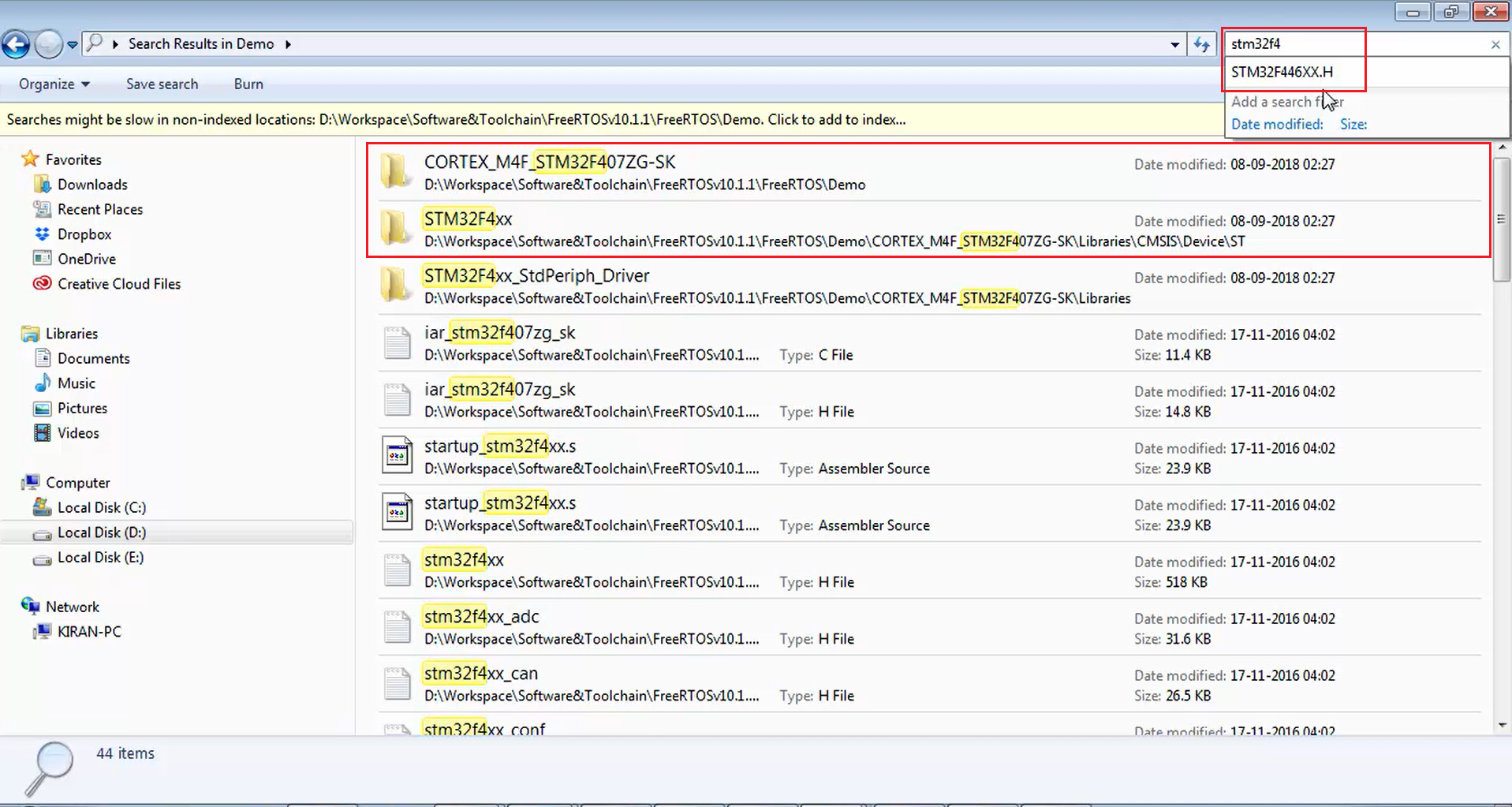The width and height of the screenshot is (1512, 807).
Task: Open Downloads in the navigation pane
Action: 92,185
